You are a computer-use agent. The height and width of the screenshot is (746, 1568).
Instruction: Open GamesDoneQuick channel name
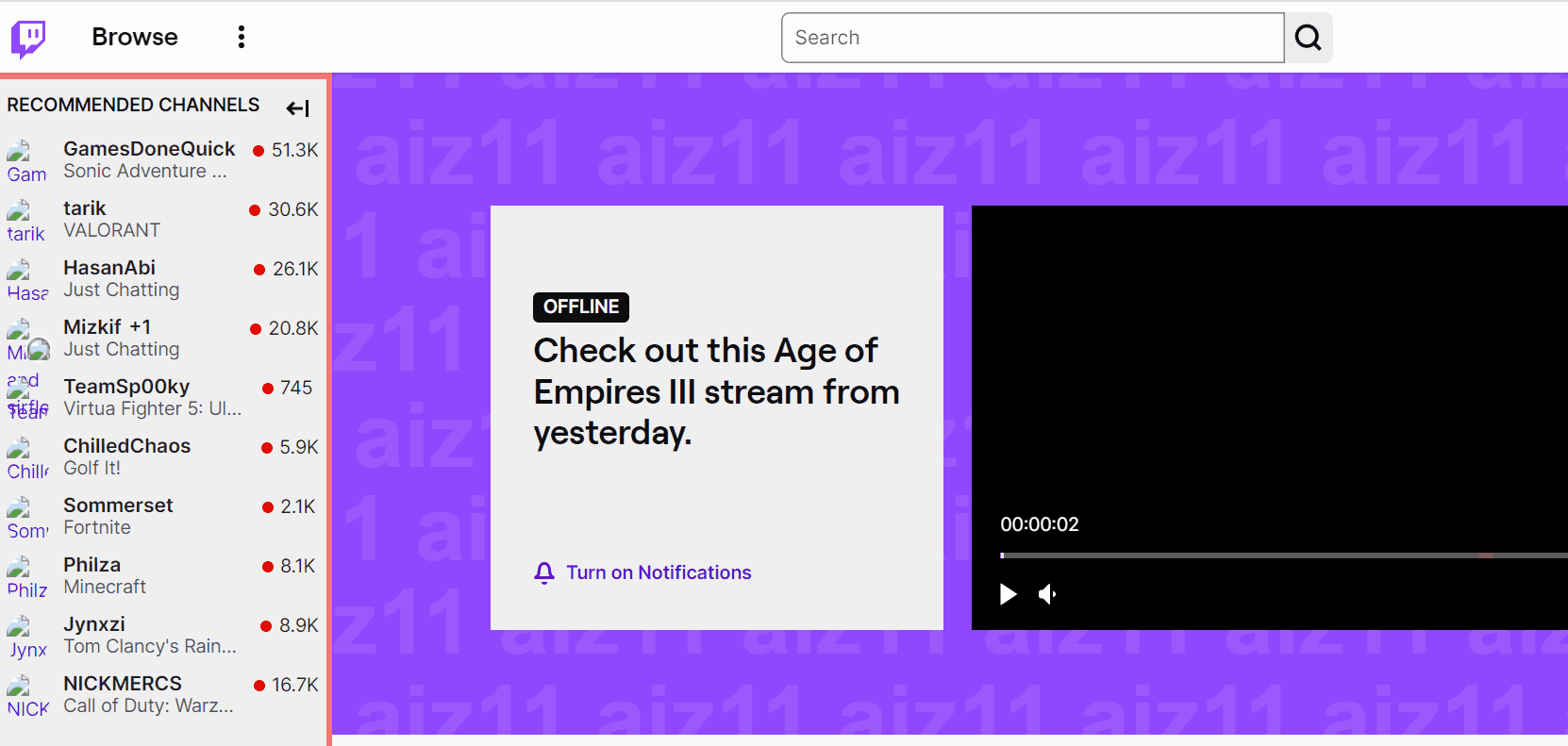pyautogui.click(x=149, y=149)
